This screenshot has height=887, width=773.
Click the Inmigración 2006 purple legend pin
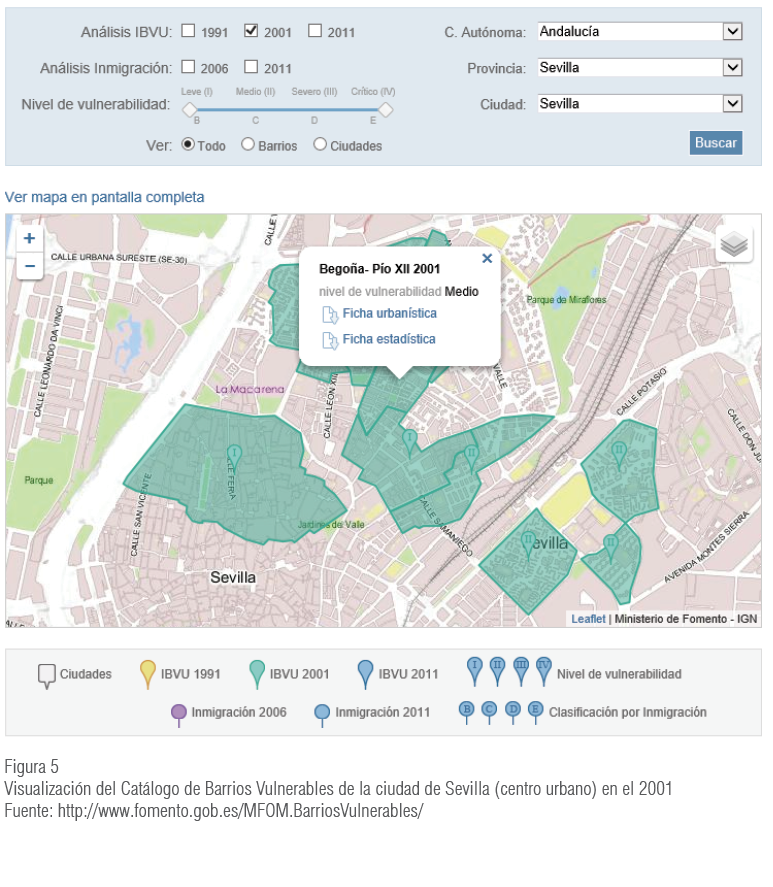point(179,713)
